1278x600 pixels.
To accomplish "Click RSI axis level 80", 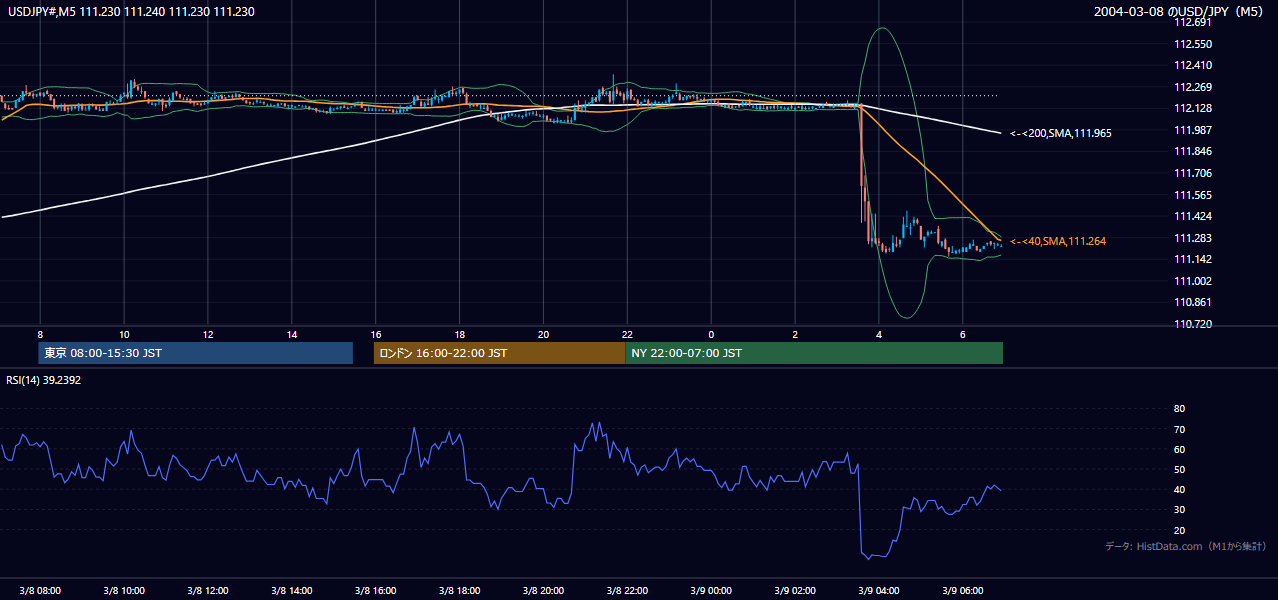I will coord(1179,409).
